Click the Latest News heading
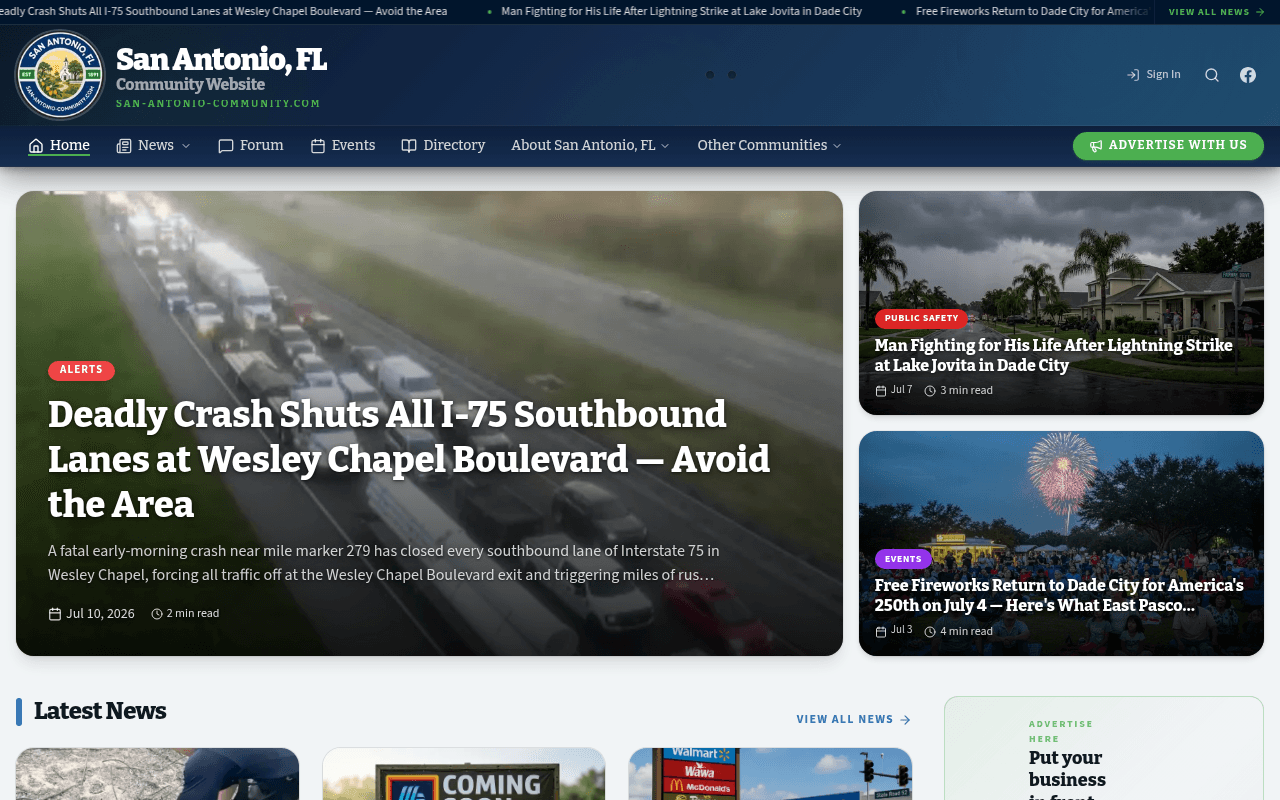This screenshot has height=800, width=1280. 100,711
